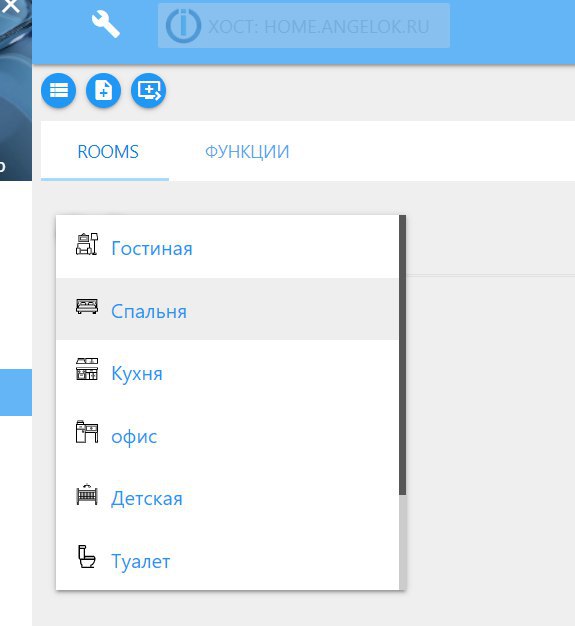This screenshot has height=626, width=575.
Task: Click the add screen round button
Action: (149, 90)
